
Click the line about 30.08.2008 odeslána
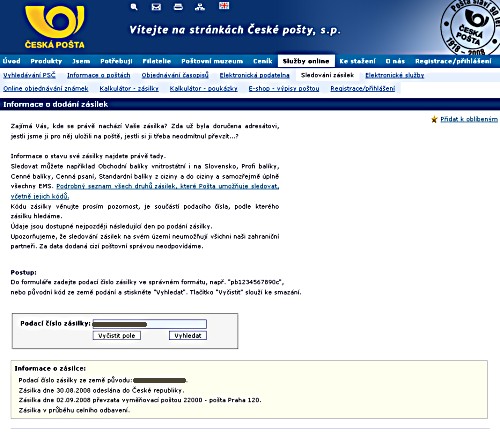101,390
